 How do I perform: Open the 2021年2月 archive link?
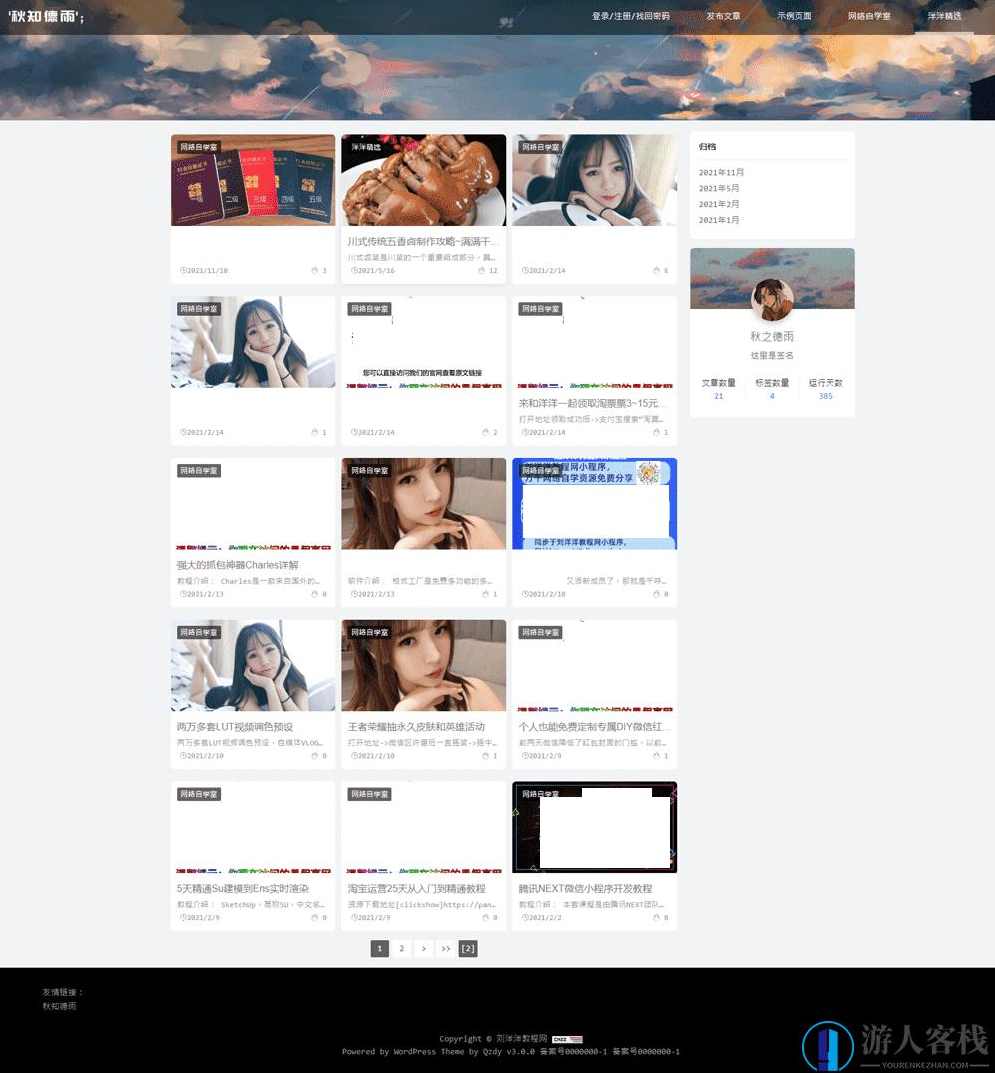(x=719, y=204)
